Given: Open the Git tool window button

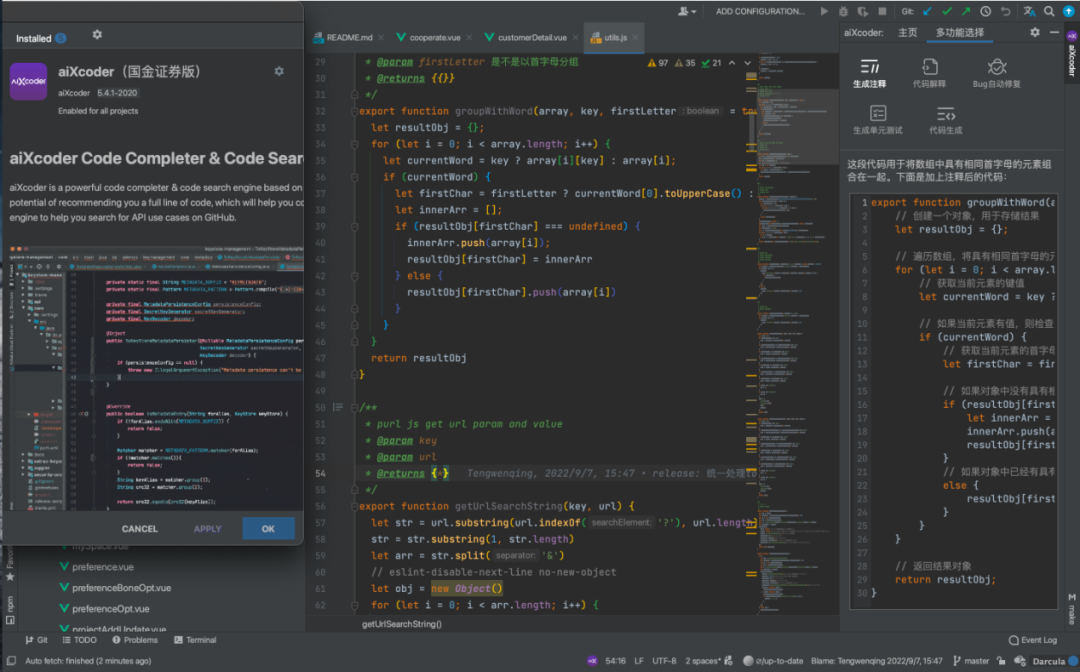Looking at the screenshot, I should point(37,640).
